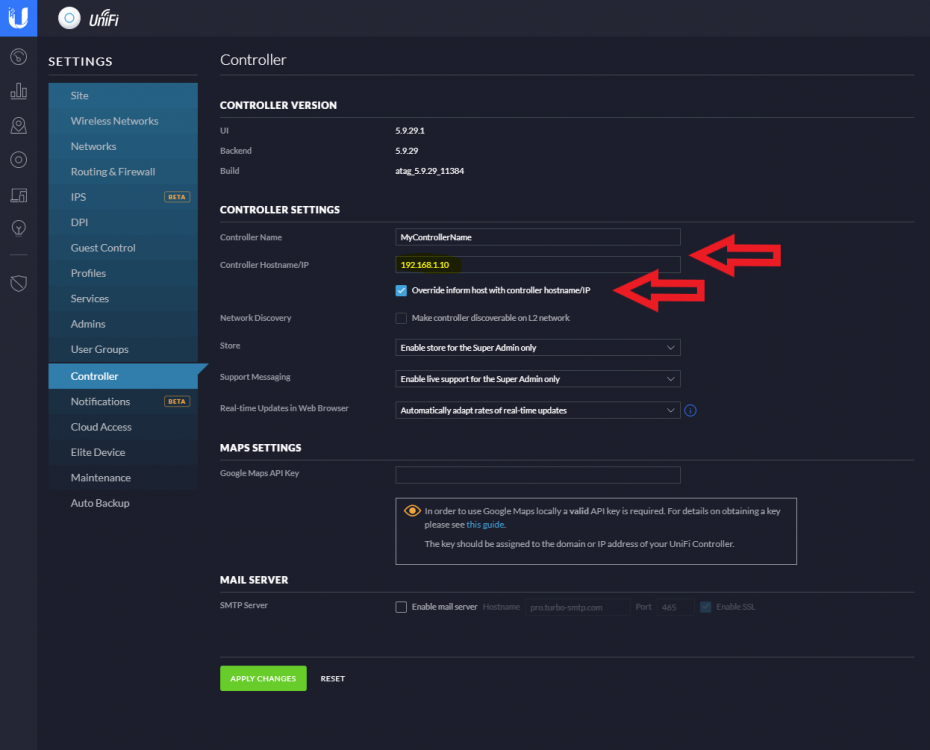Image resolution: width=930 pixels, height=750 pixels.
Task: Open the shield icon in the sidebar
Action: (18, 283)
